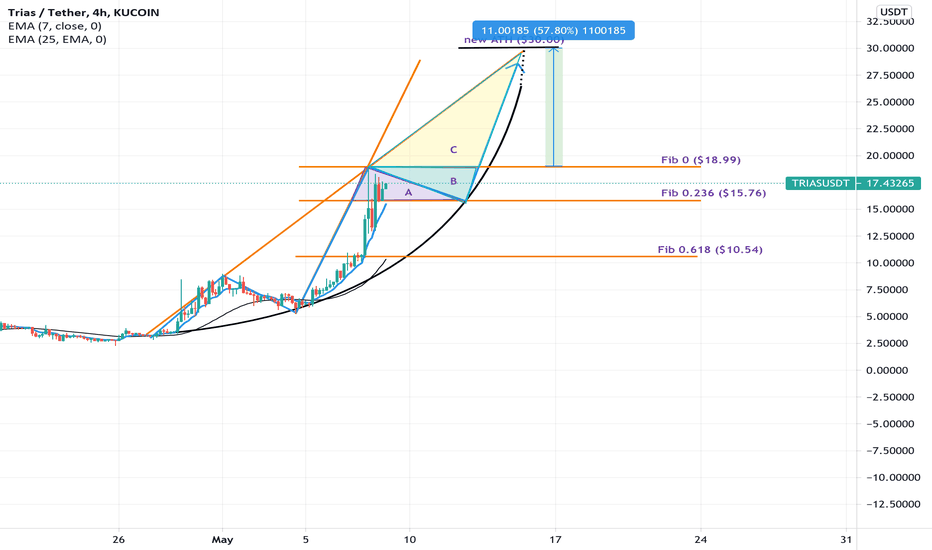Screen dimensions: 932x550
Task: Click the 'Fib 0.618 ($10.54)' label
Action: [x=710, y=250]
